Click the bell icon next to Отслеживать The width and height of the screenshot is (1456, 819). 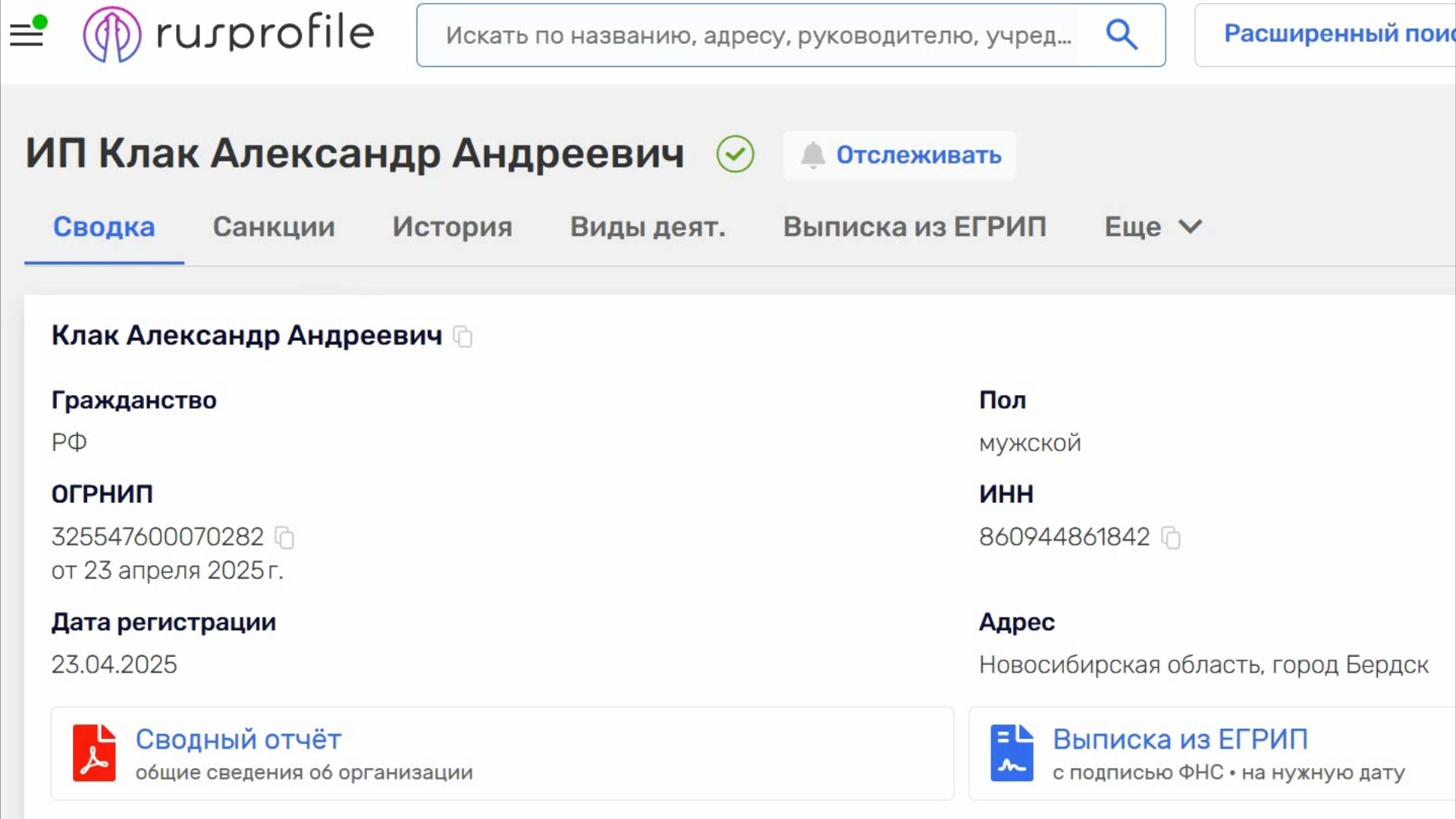[x=813, y=155]
